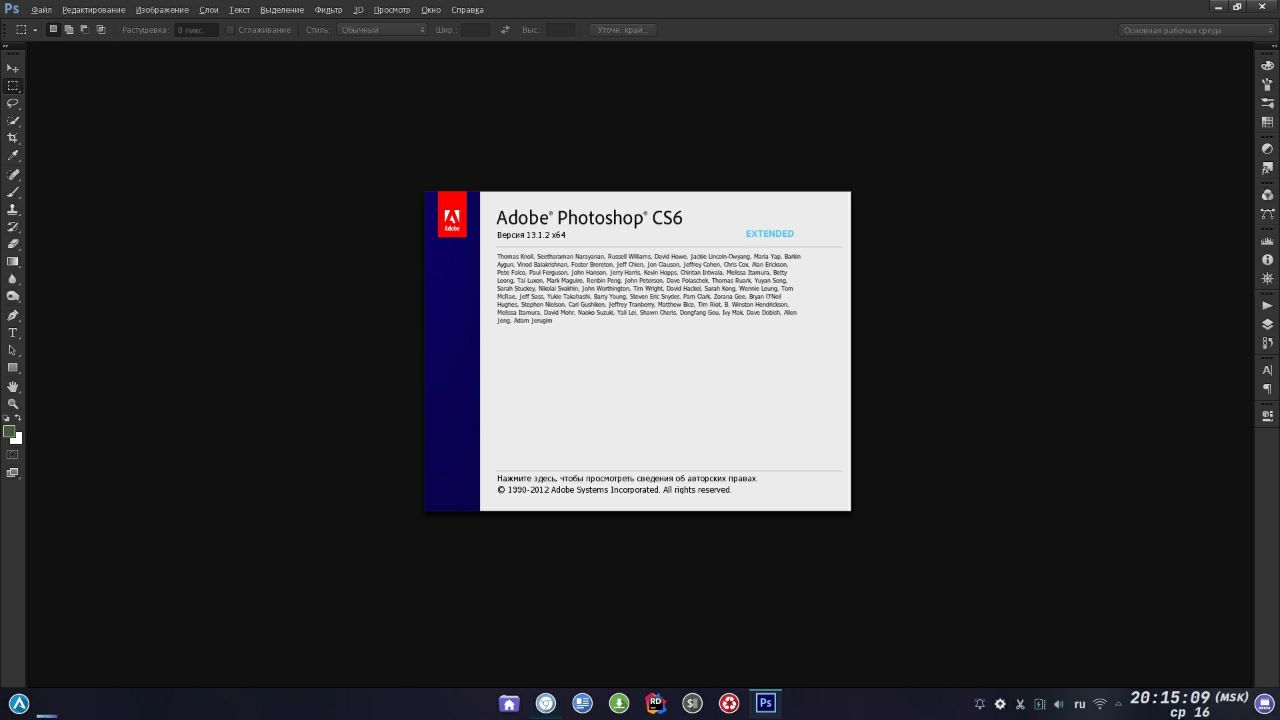
Task: Open the Photoshop taskbar icon
Action: tap(766, 703)
